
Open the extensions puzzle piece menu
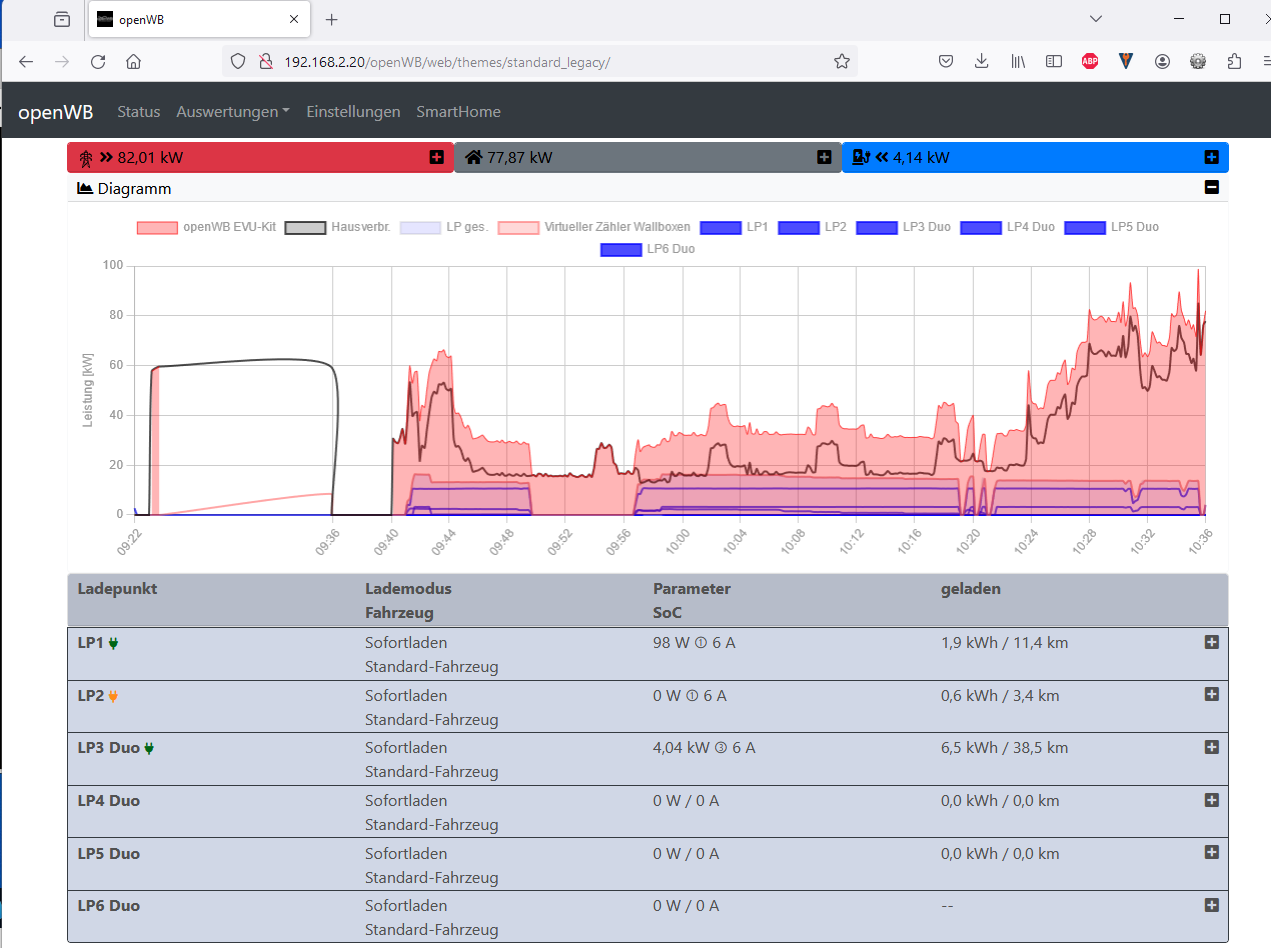[x=1234, y=61]
